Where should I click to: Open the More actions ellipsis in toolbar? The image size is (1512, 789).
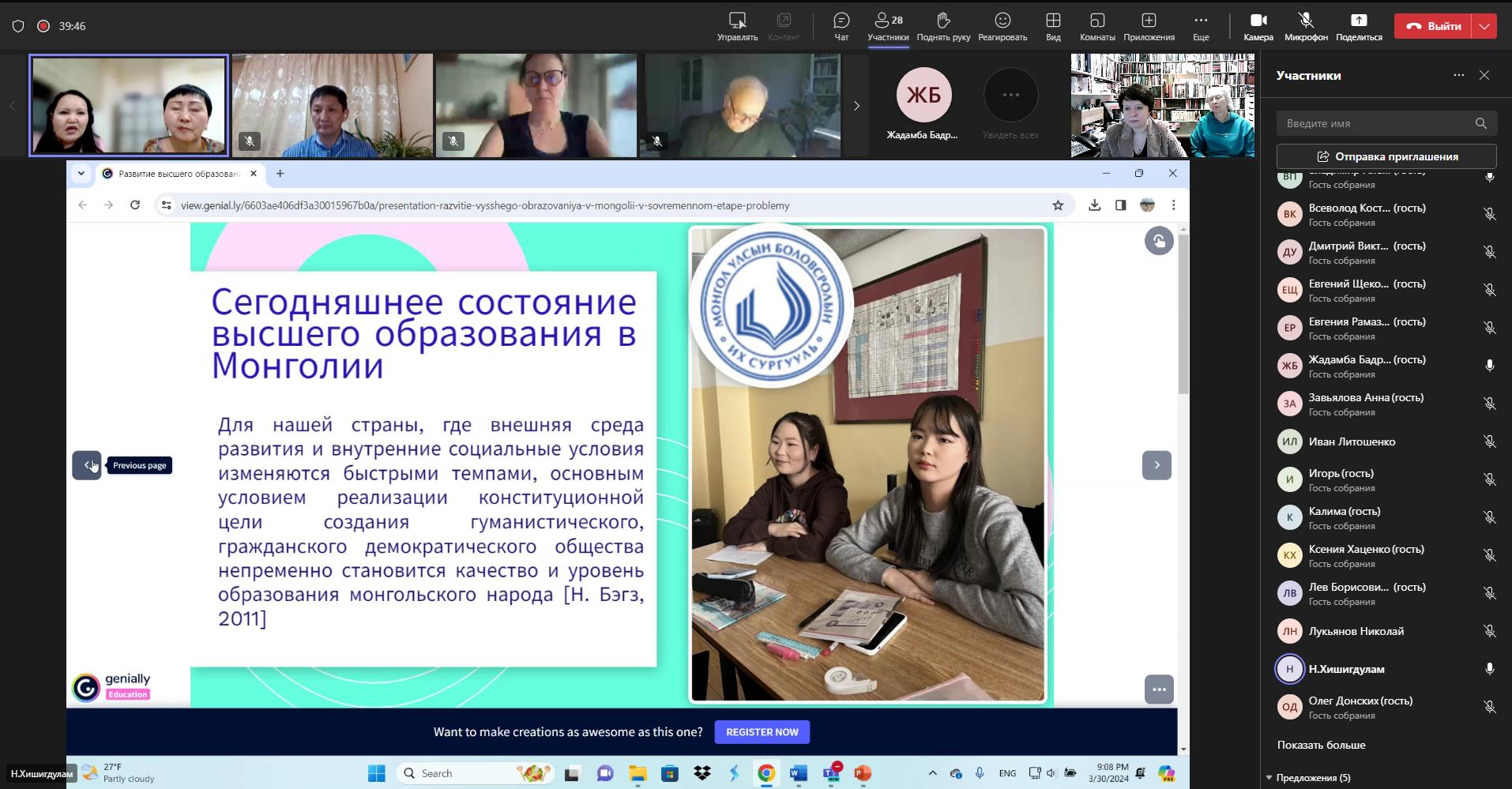tap(1201, 26)
